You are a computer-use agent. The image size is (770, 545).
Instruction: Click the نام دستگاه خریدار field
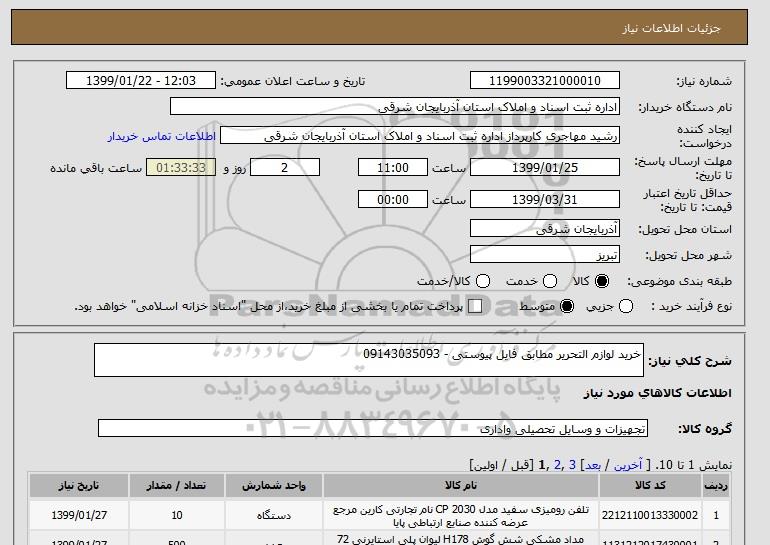395,107
